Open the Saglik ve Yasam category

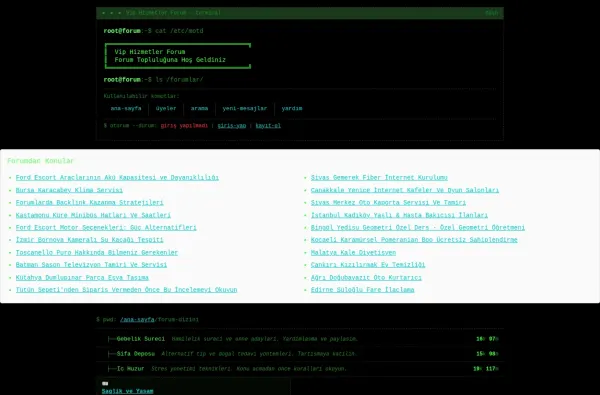(x=127, y=391)
